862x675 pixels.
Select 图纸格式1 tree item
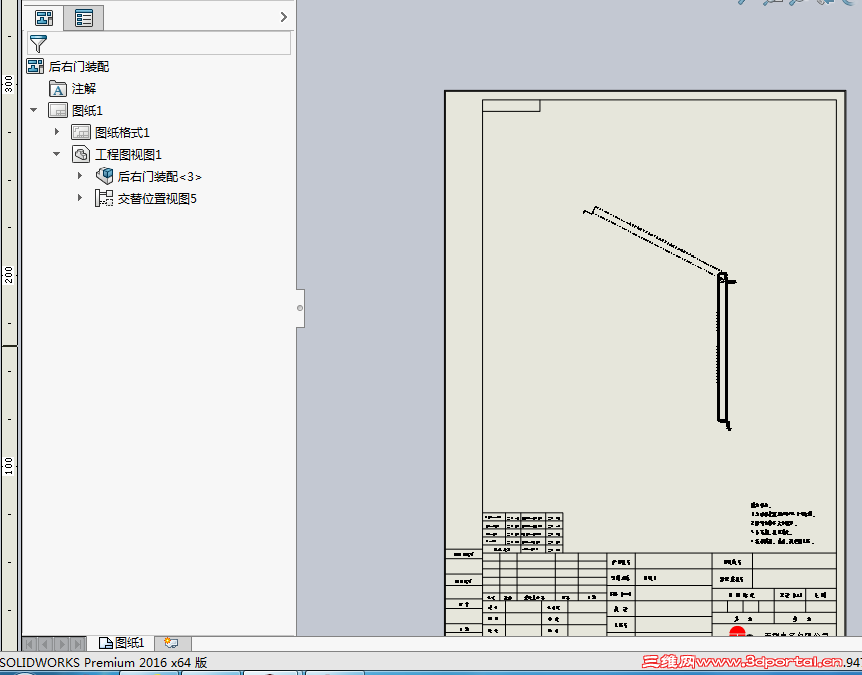coord(122,132)
